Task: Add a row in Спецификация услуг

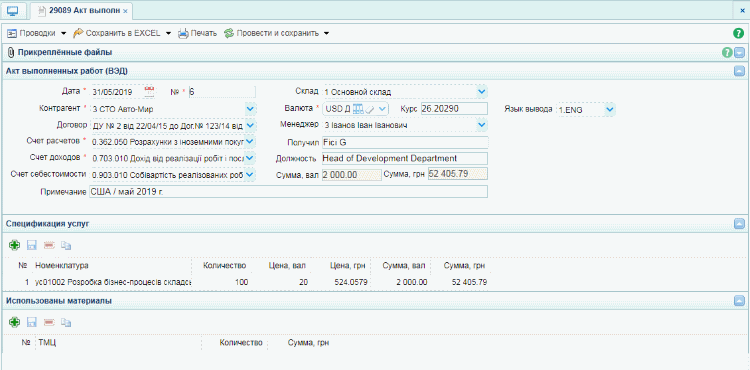Action: 14,246
